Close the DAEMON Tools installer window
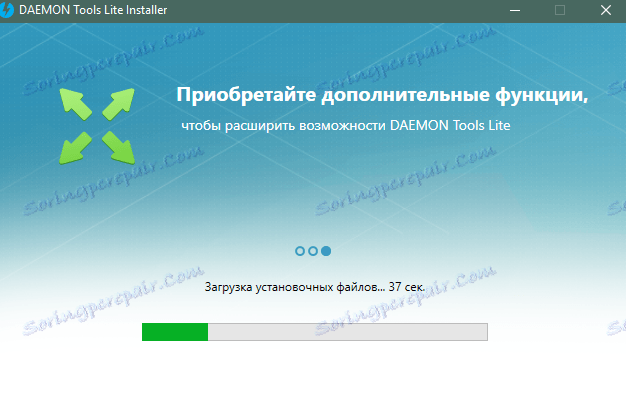 [x=606, y=10]
